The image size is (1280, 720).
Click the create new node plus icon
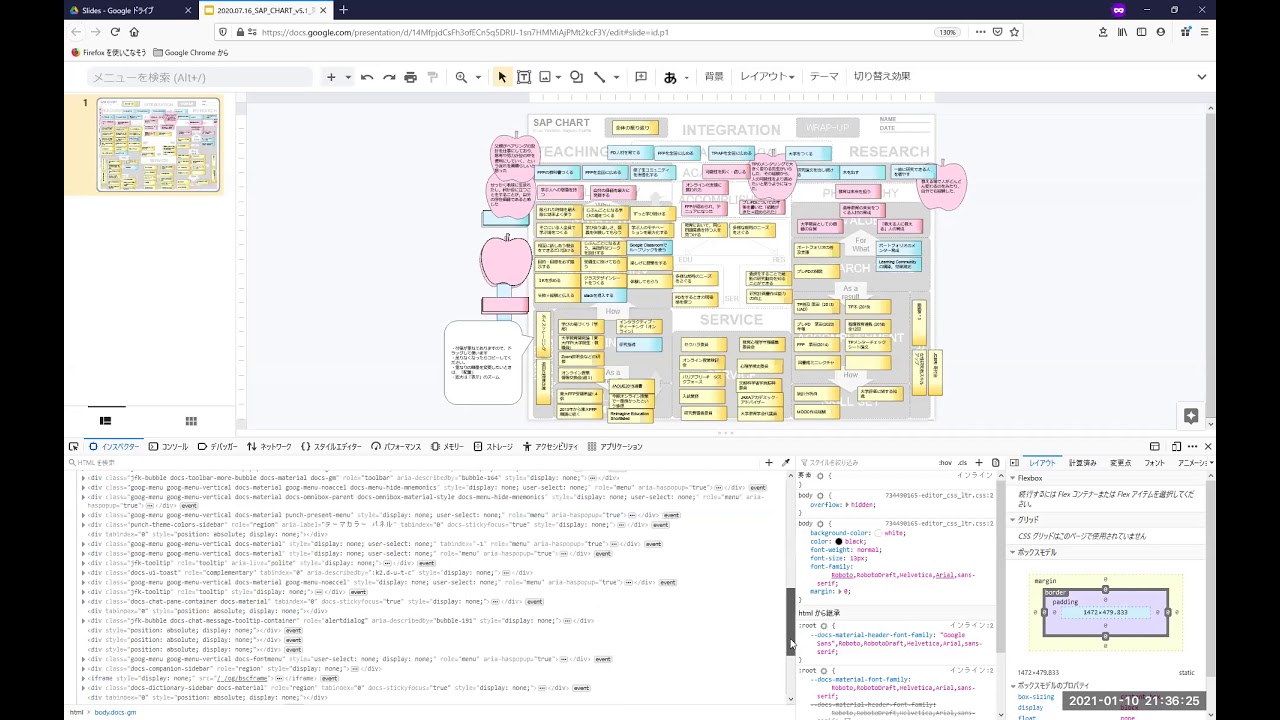tap(769, 463)
